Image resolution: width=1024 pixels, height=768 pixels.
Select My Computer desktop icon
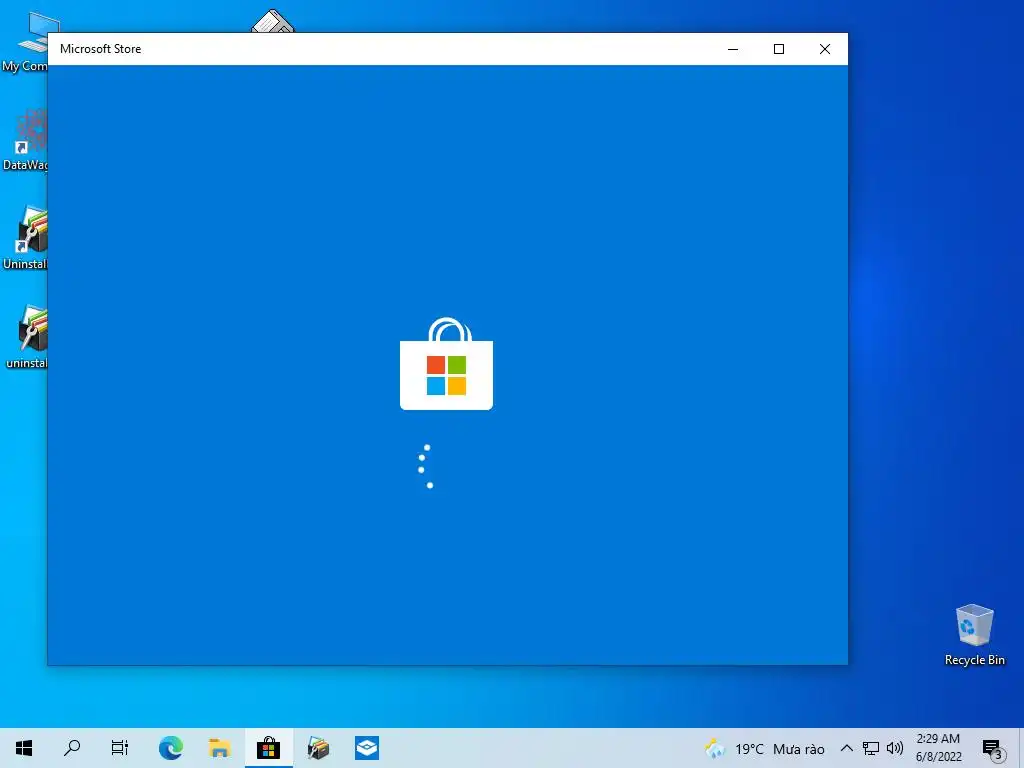click(25, 41)
